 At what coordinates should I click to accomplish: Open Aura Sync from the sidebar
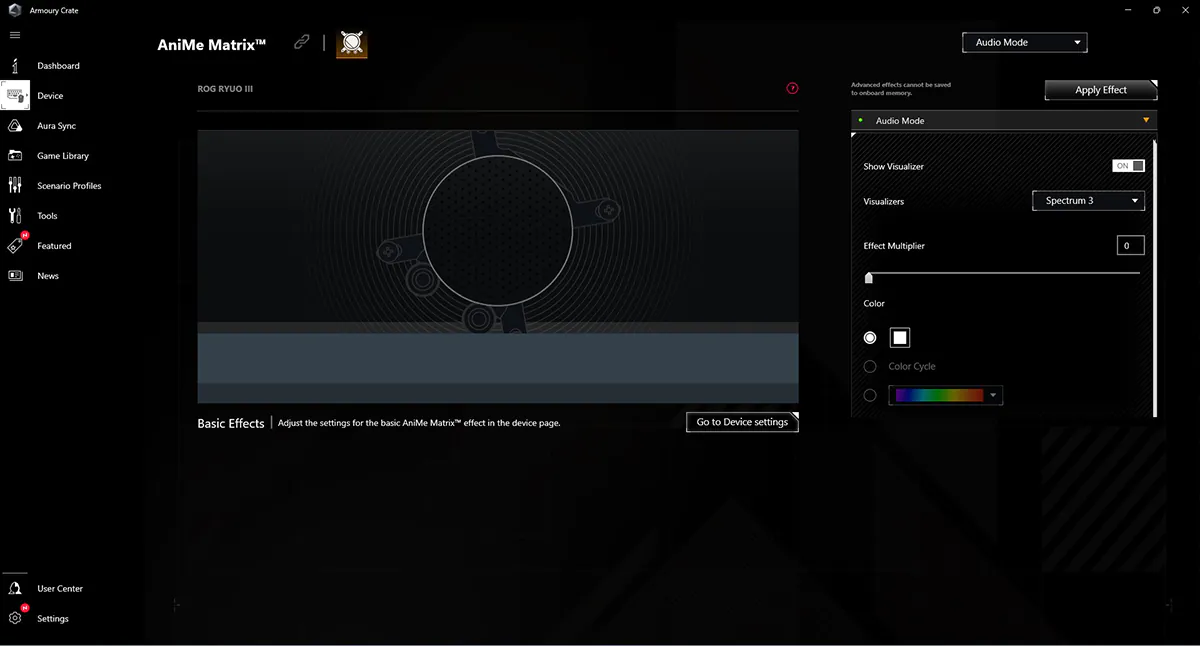click(15, 126)
